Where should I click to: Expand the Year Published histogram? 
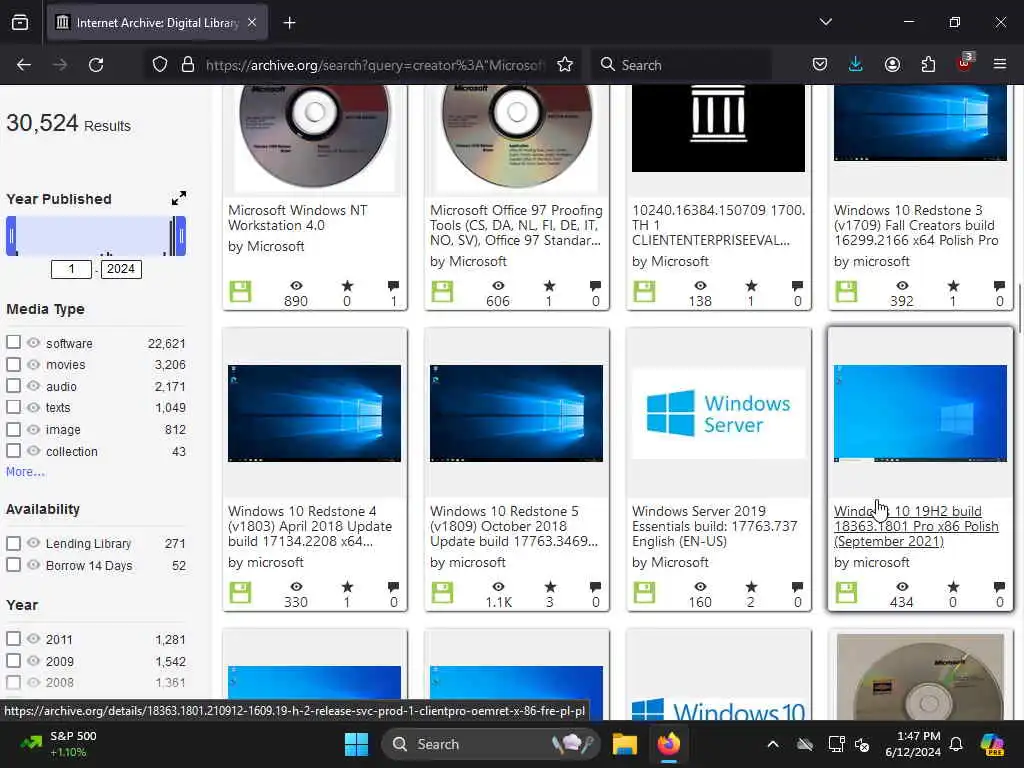point(179,198)
